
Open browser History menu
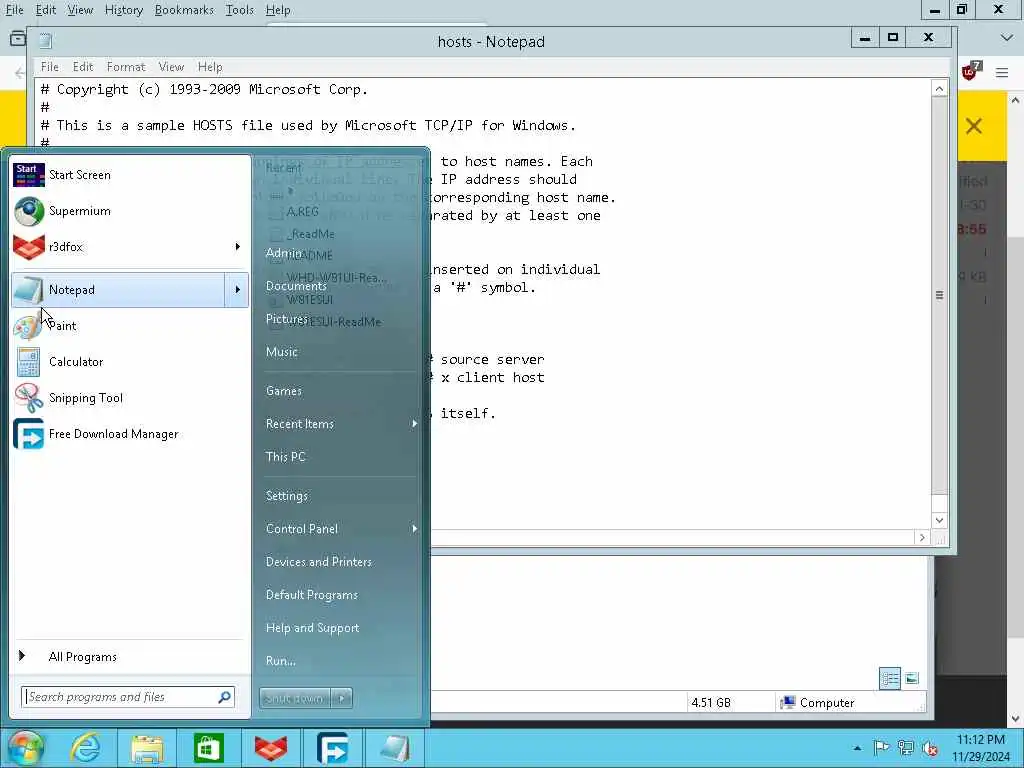coord(123,10)
